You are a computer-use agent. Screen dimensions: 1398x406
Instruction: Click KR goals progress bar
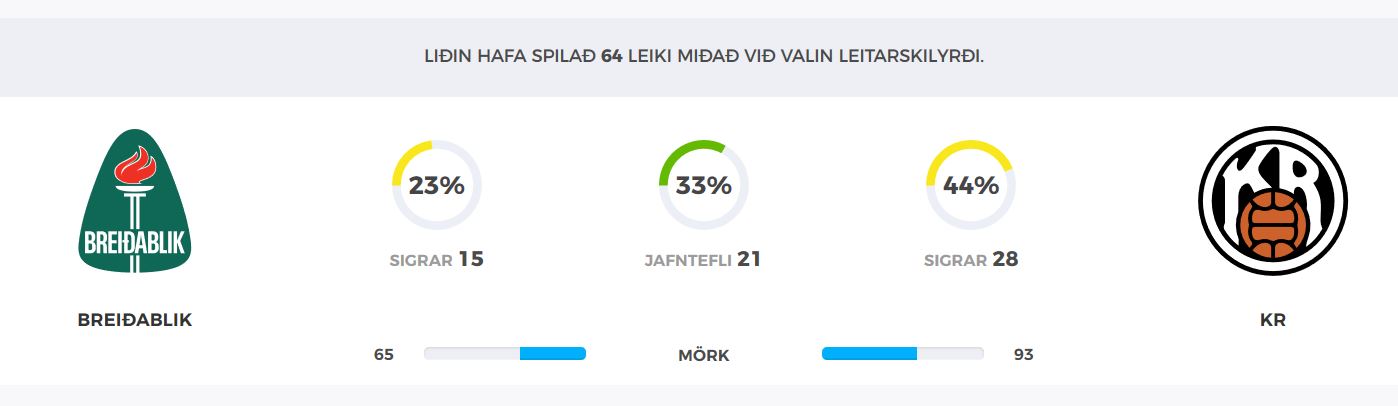click(903, 354)
